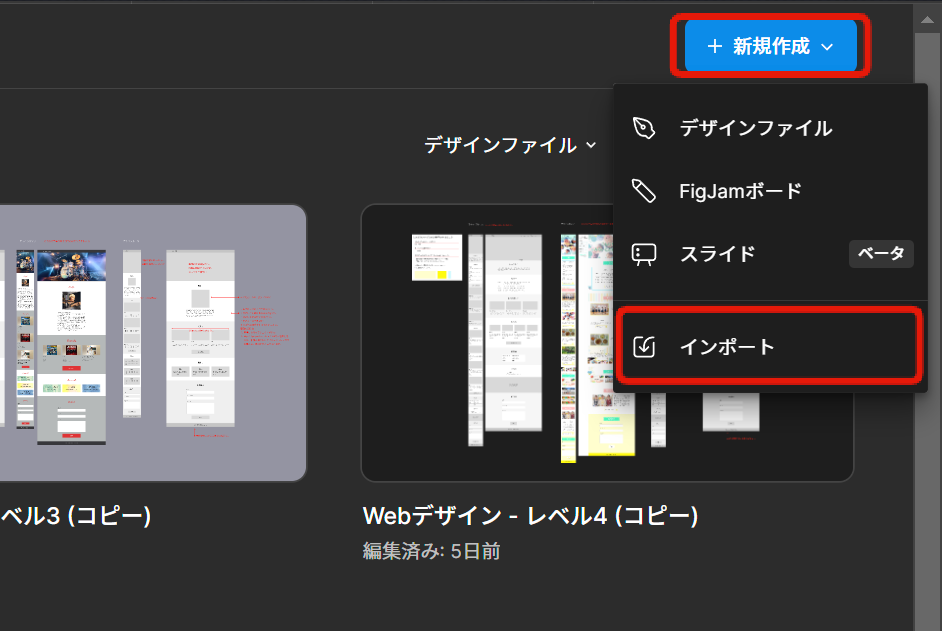Select スライド menu entry
Screen dimensions: 942x631
717,254
